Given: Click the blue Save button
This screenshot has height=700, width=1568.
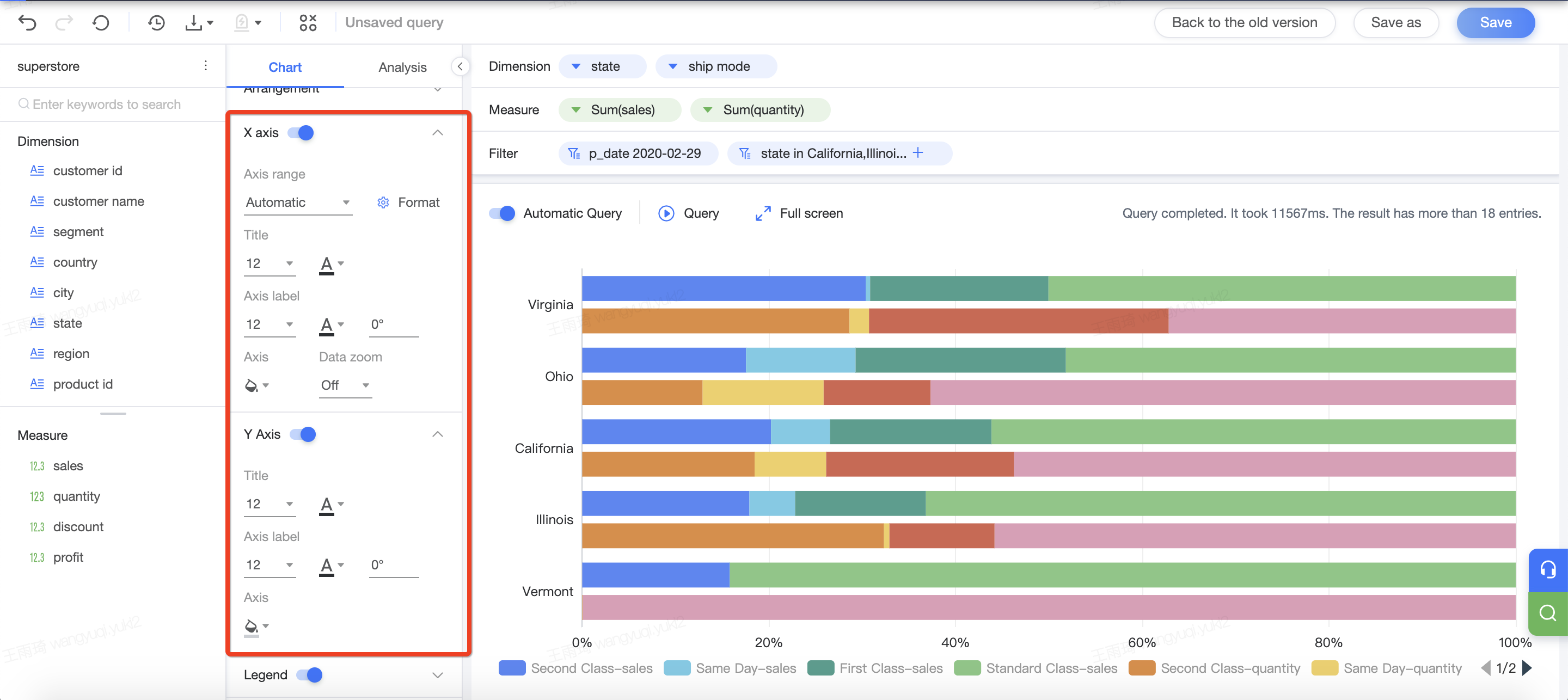Looking at the screenshot, I should (x=1495, y=23).
